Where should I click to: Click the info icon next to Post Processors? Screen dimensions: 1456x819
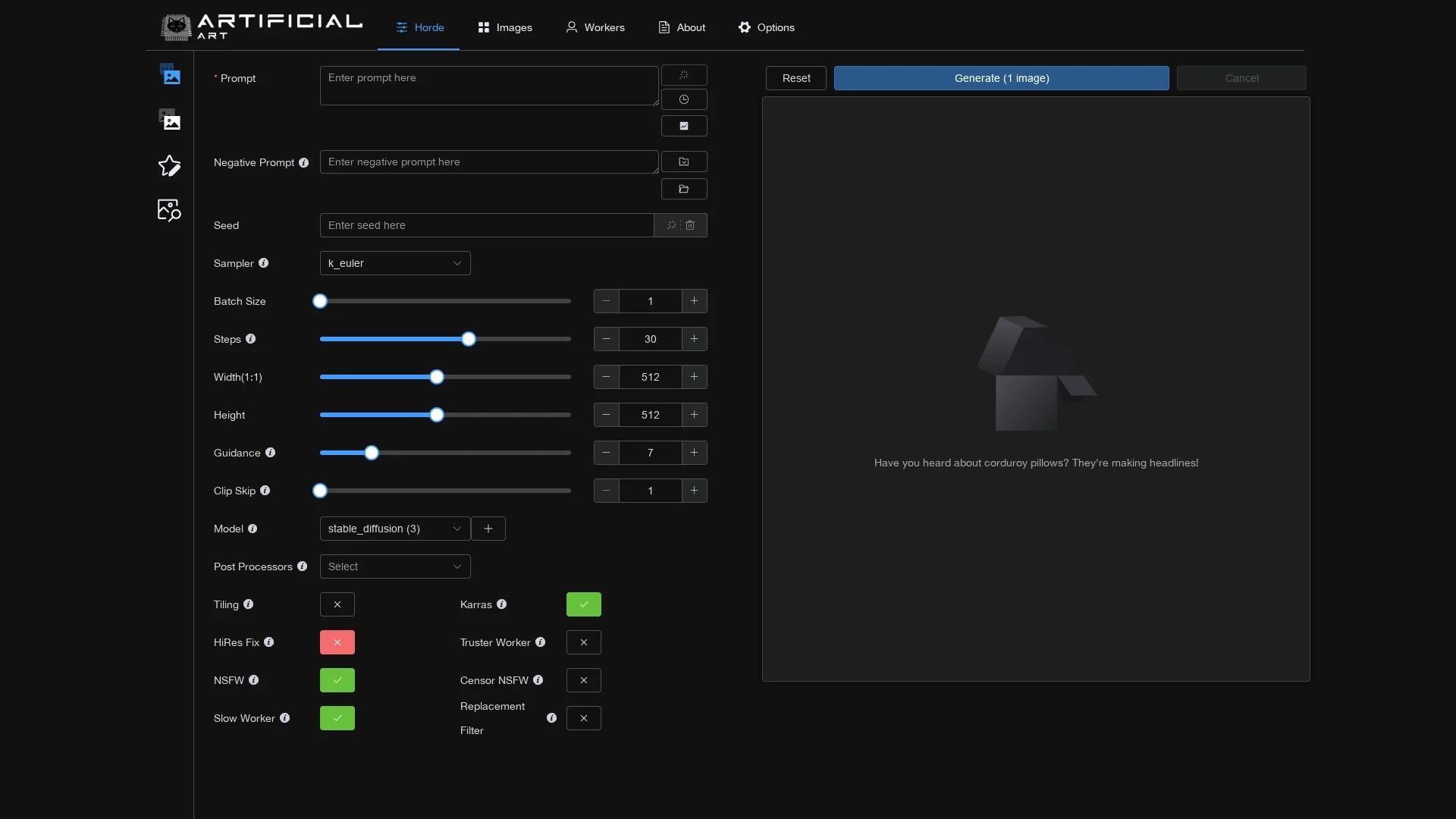[x=303, y=566]
